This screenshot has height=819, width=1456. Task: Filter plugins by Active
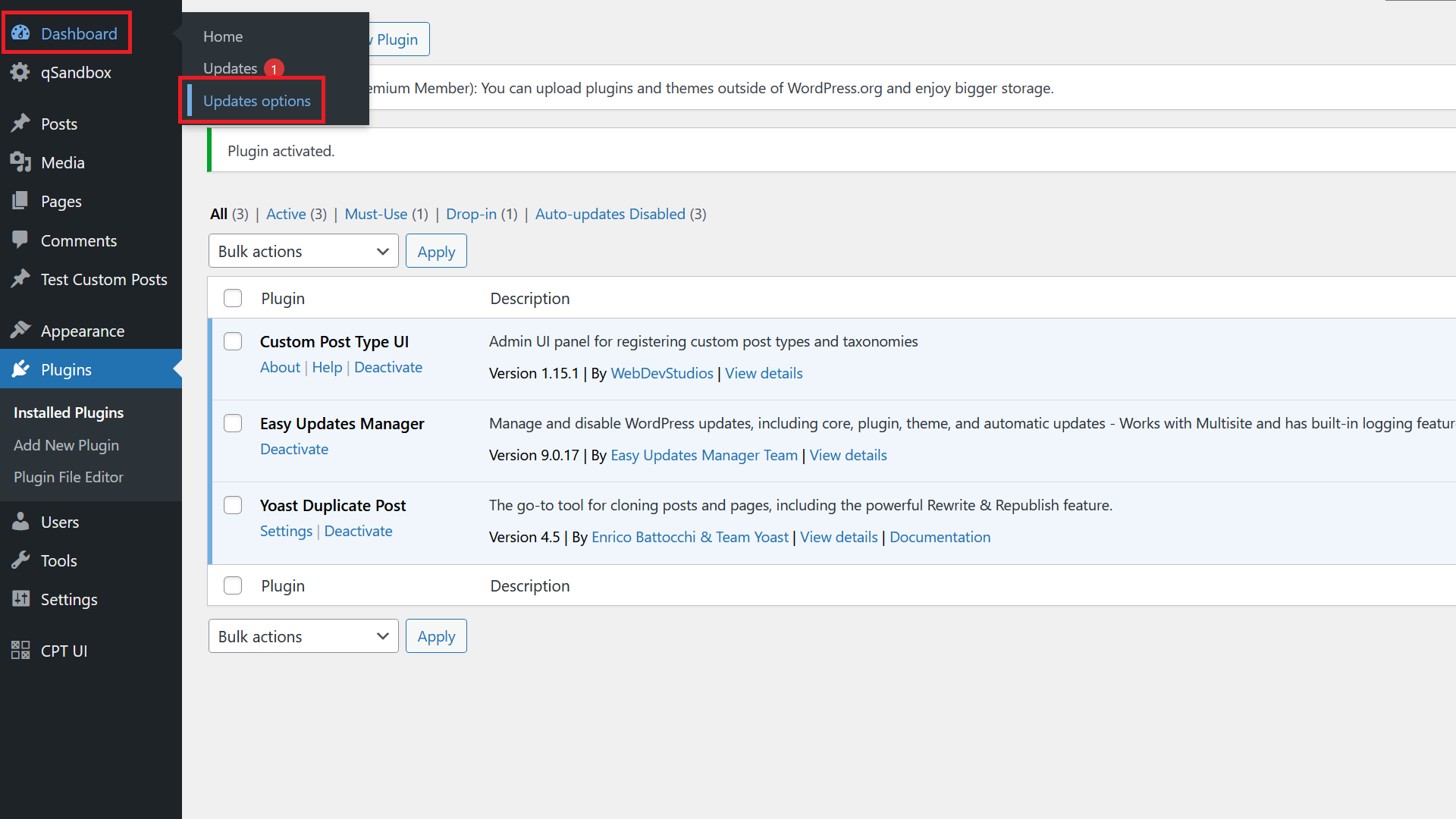pos(286,214)
